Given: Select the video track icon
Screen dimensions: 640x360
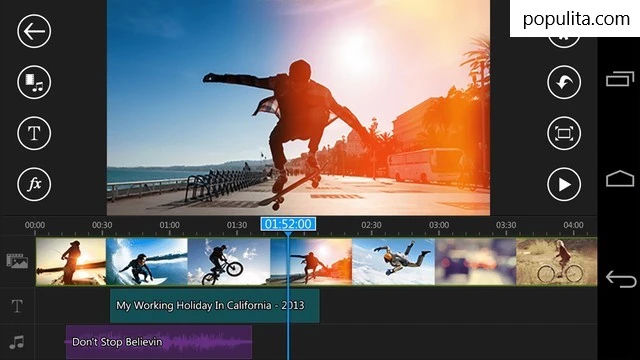Looking at the screenshot, I should 17,261.
